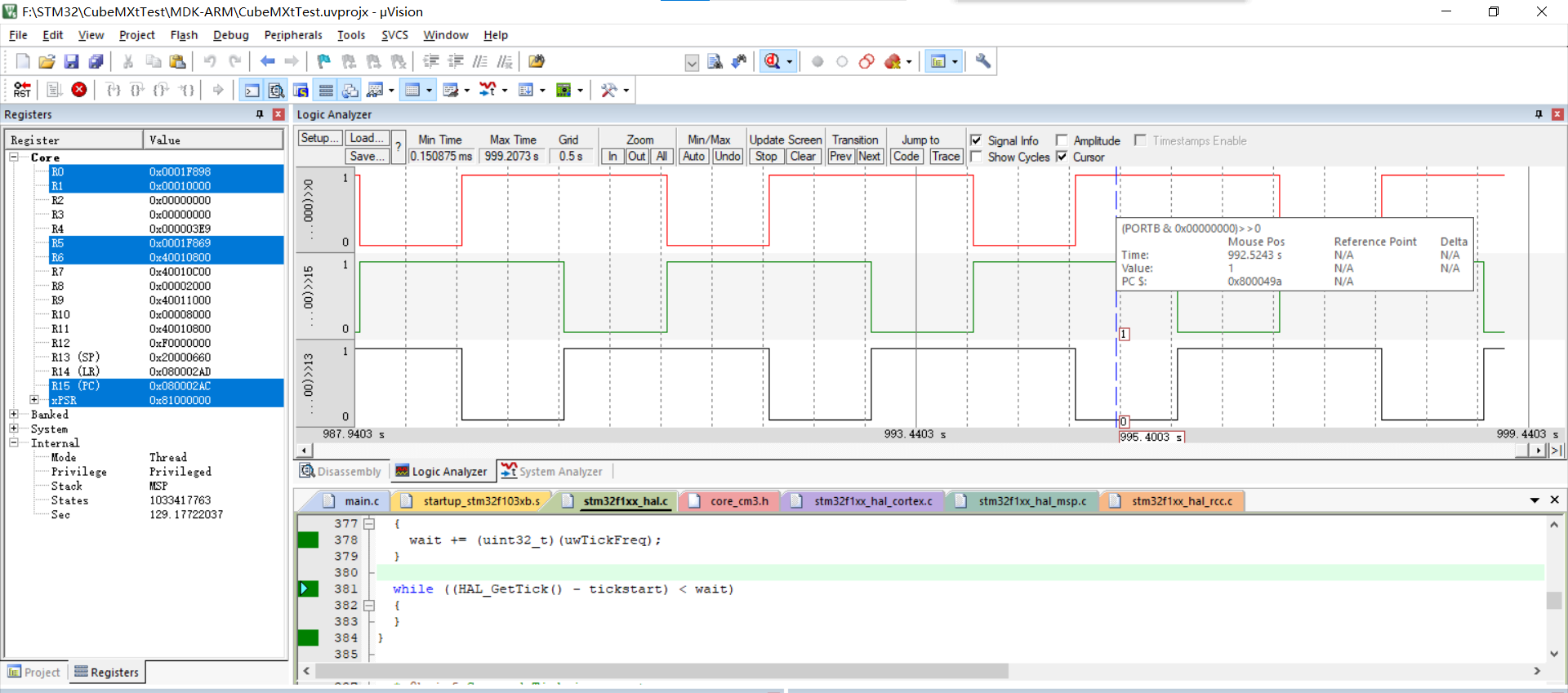Viewport: 1568px width, 693px height.
Task: Insert a bookmark with the flag icon
Action: (x=324, y=61)
